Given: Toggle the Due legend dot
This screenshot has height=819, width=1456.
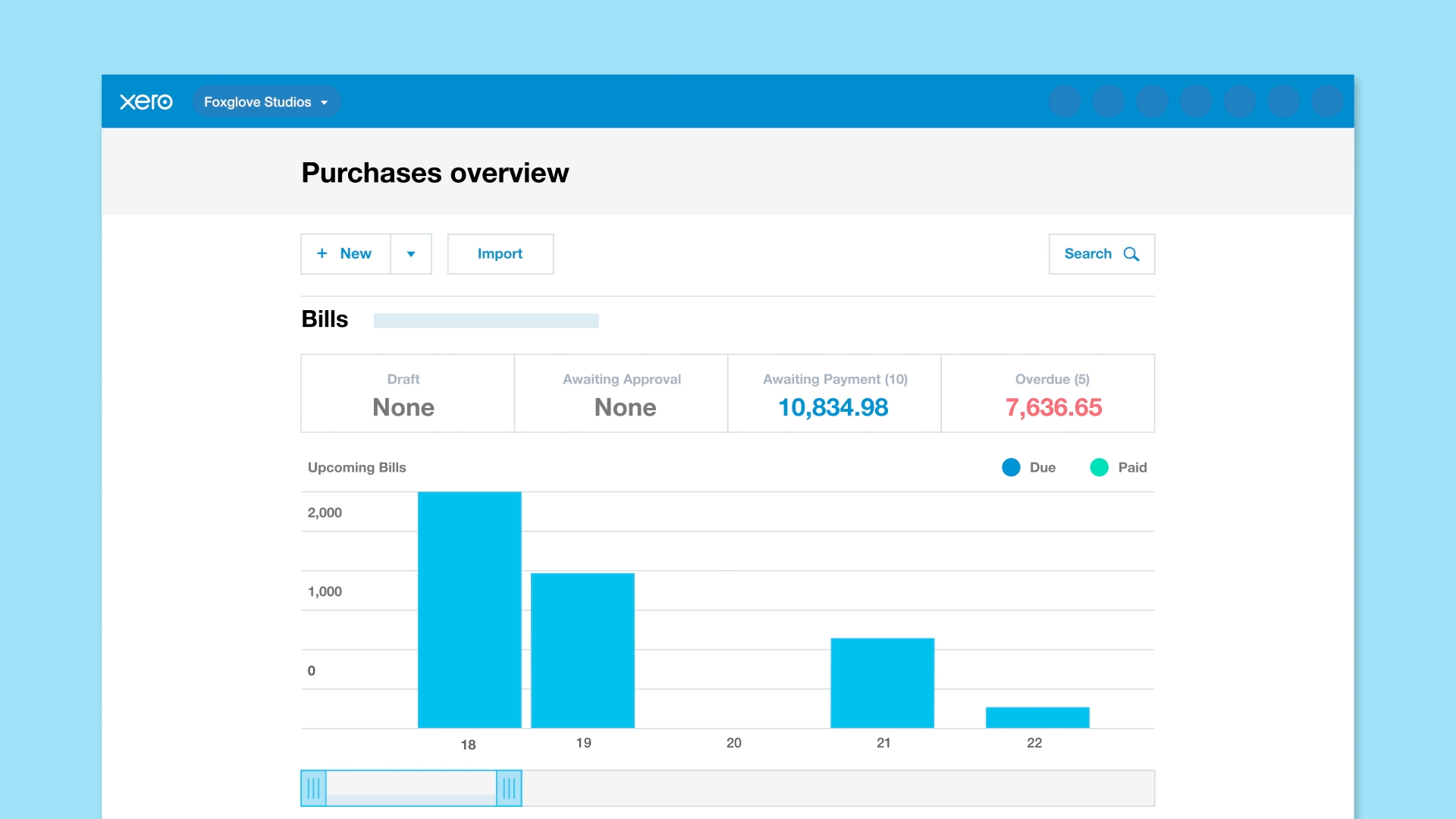Looking at the screenshot, I should [x=1011, y=467].
